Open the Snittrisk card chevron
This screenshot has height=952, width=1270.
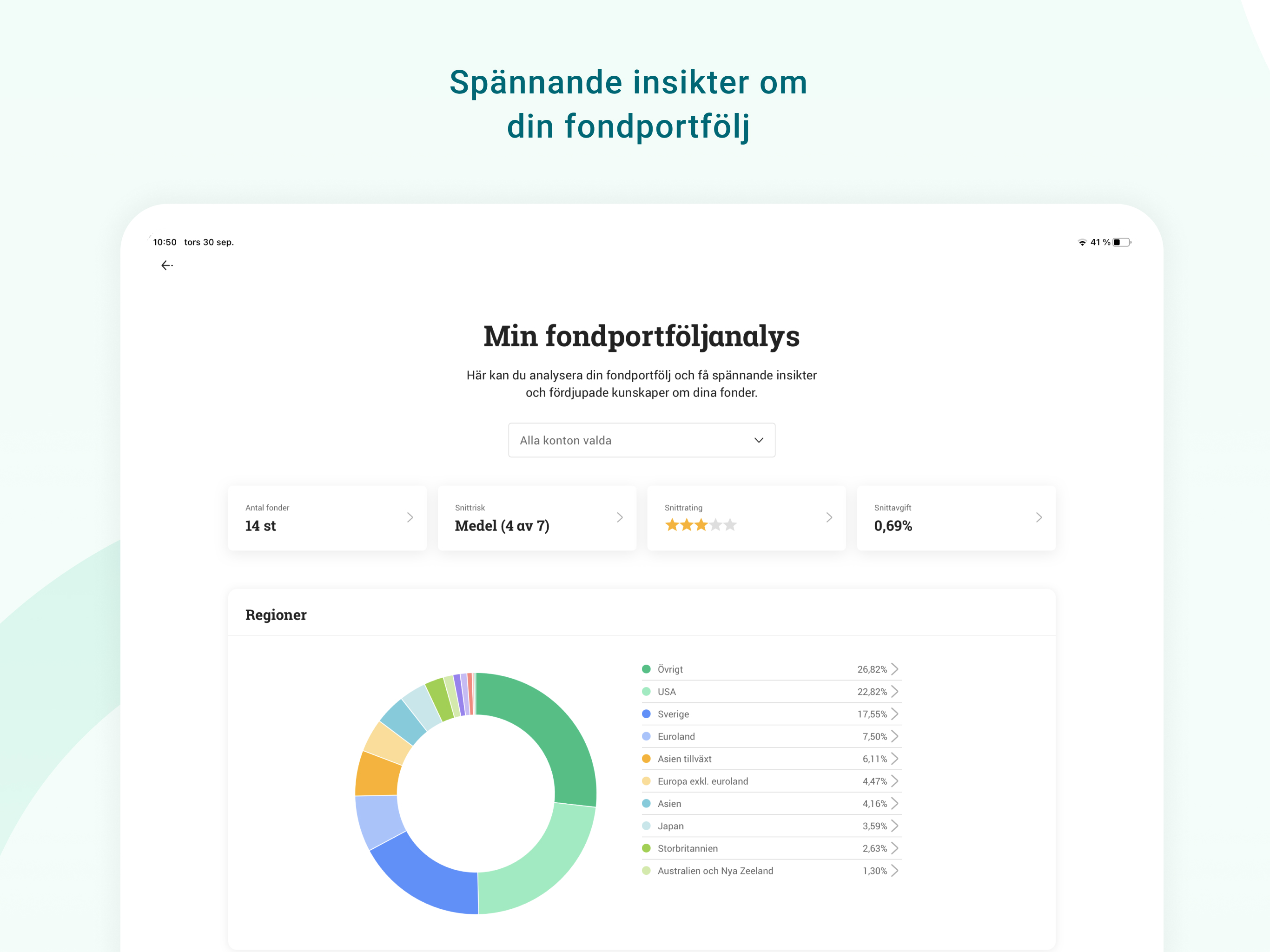[620, 517]
